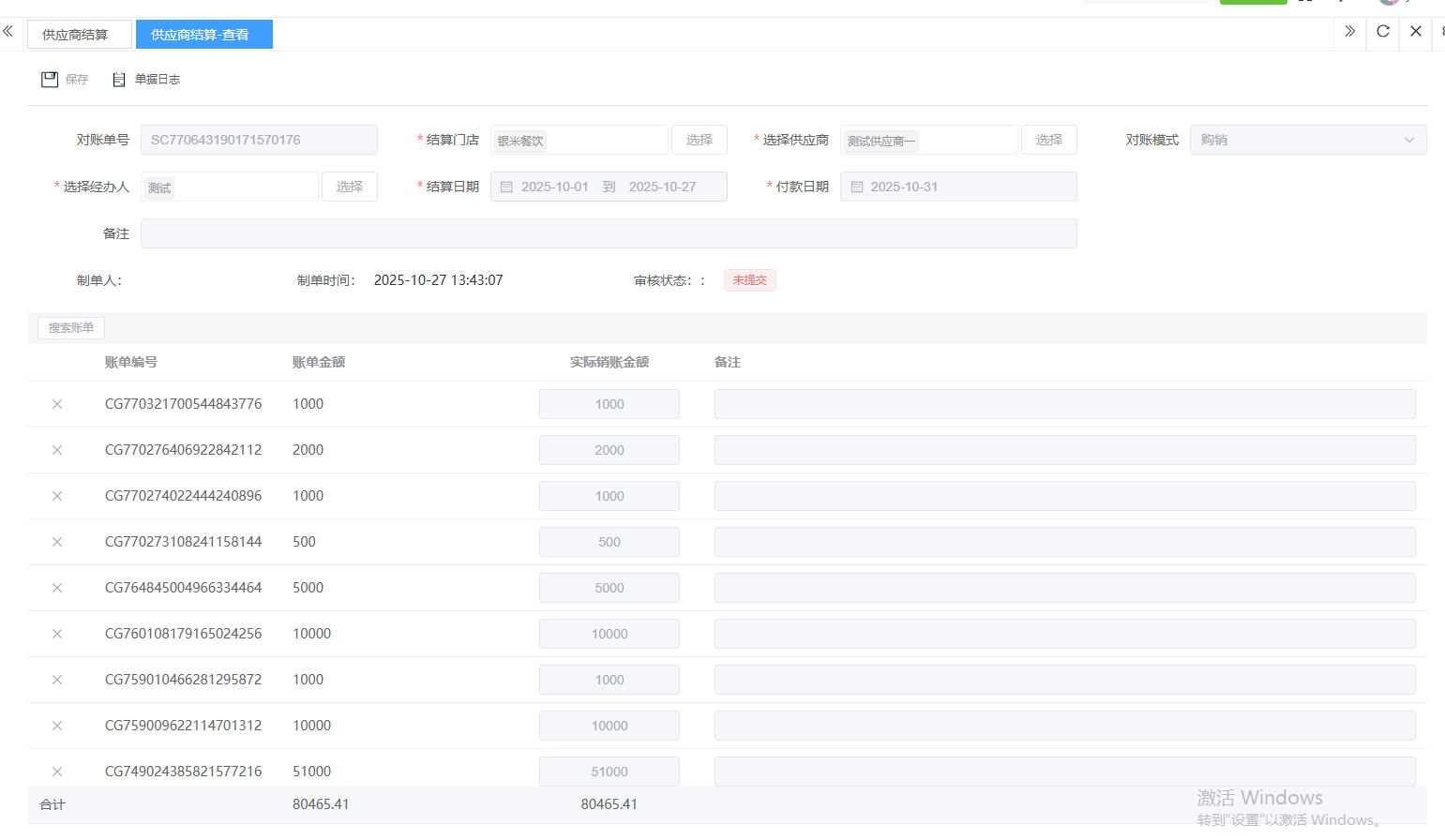
Task: Remove bill row CG770273108241158144
Action: tap(57, 542)
